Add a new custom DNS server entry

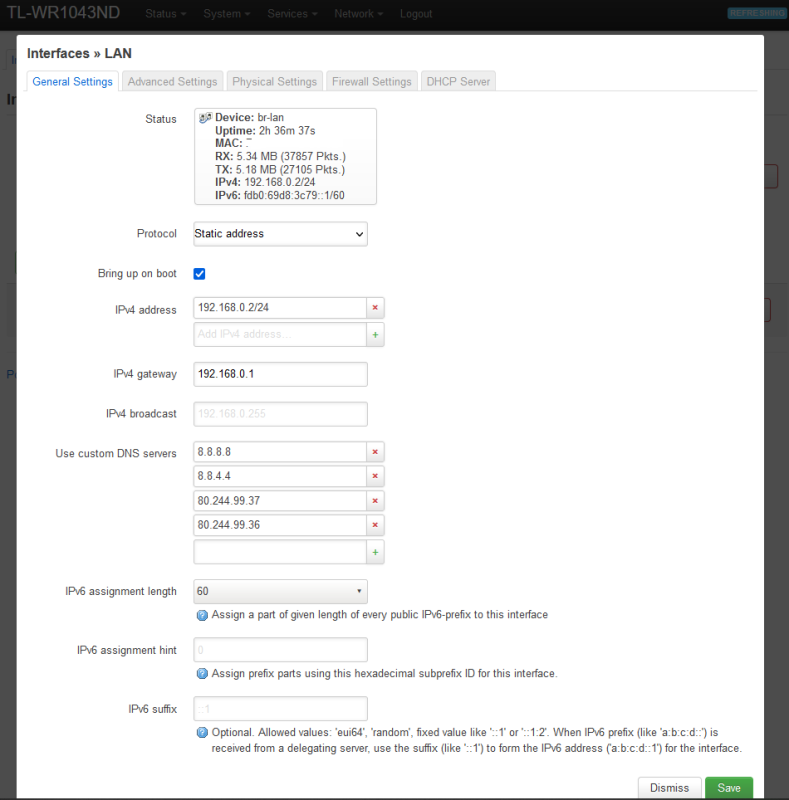(375, 552)
